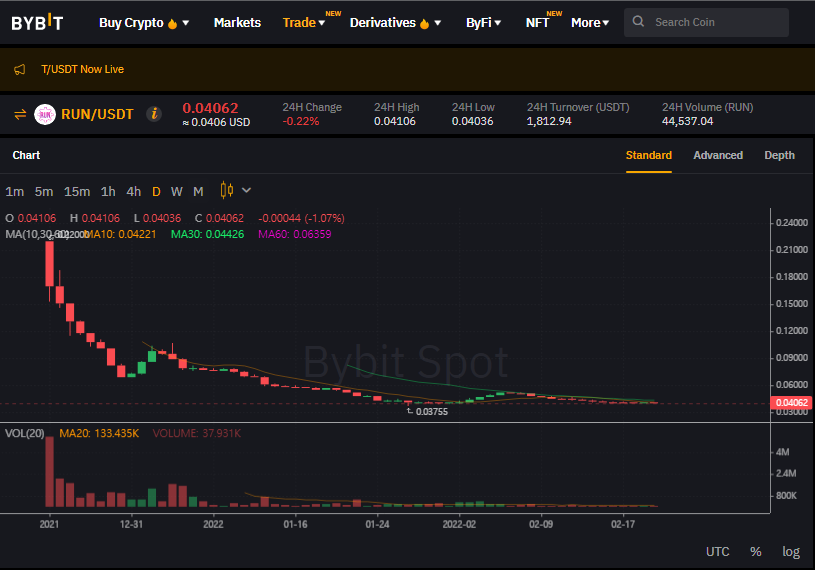Click the search magnifier icon
The width and height of the screenshot is (815, 570).
point(638,22)
